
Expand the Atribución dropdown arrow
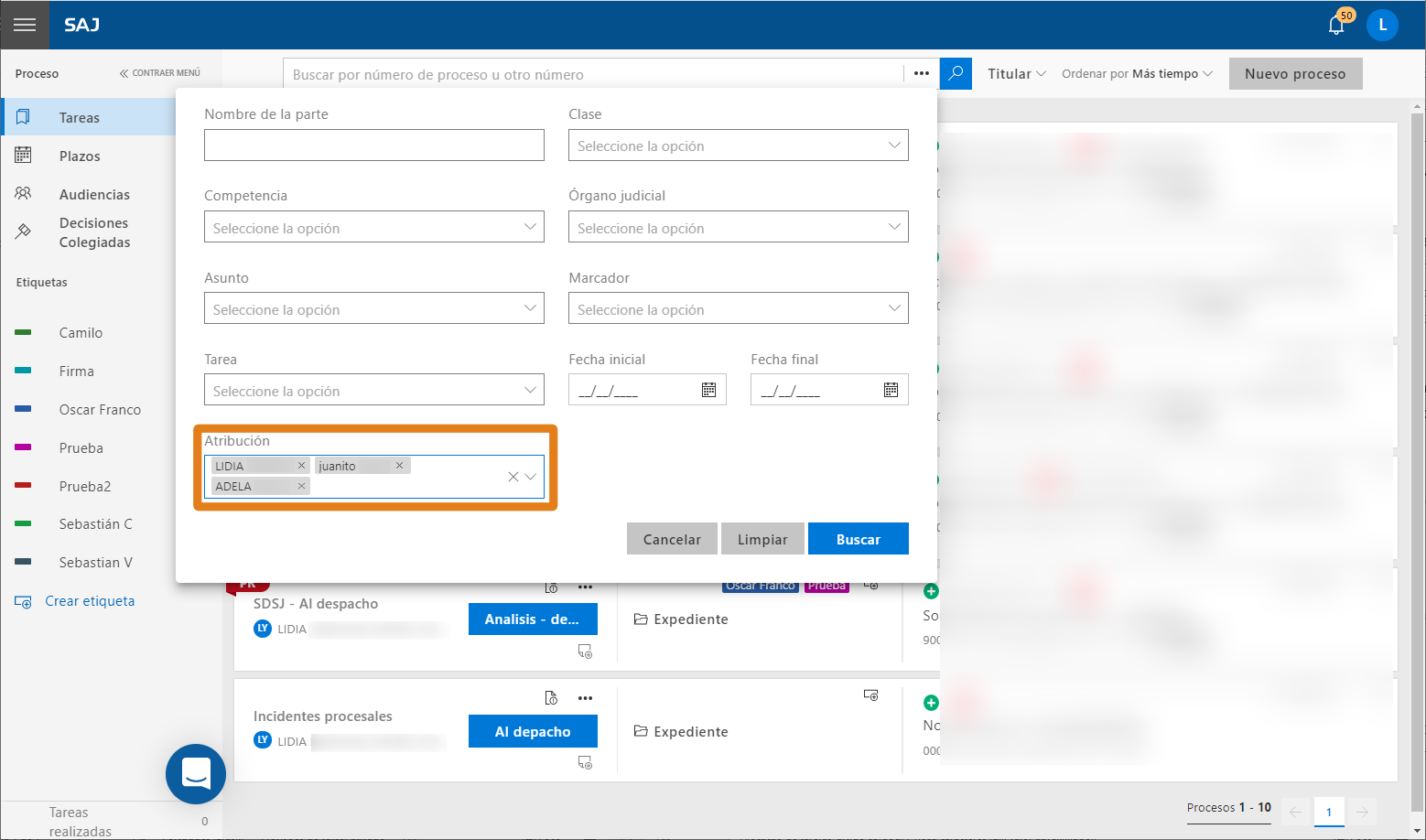pyautogui.click(x=531, y=477)
